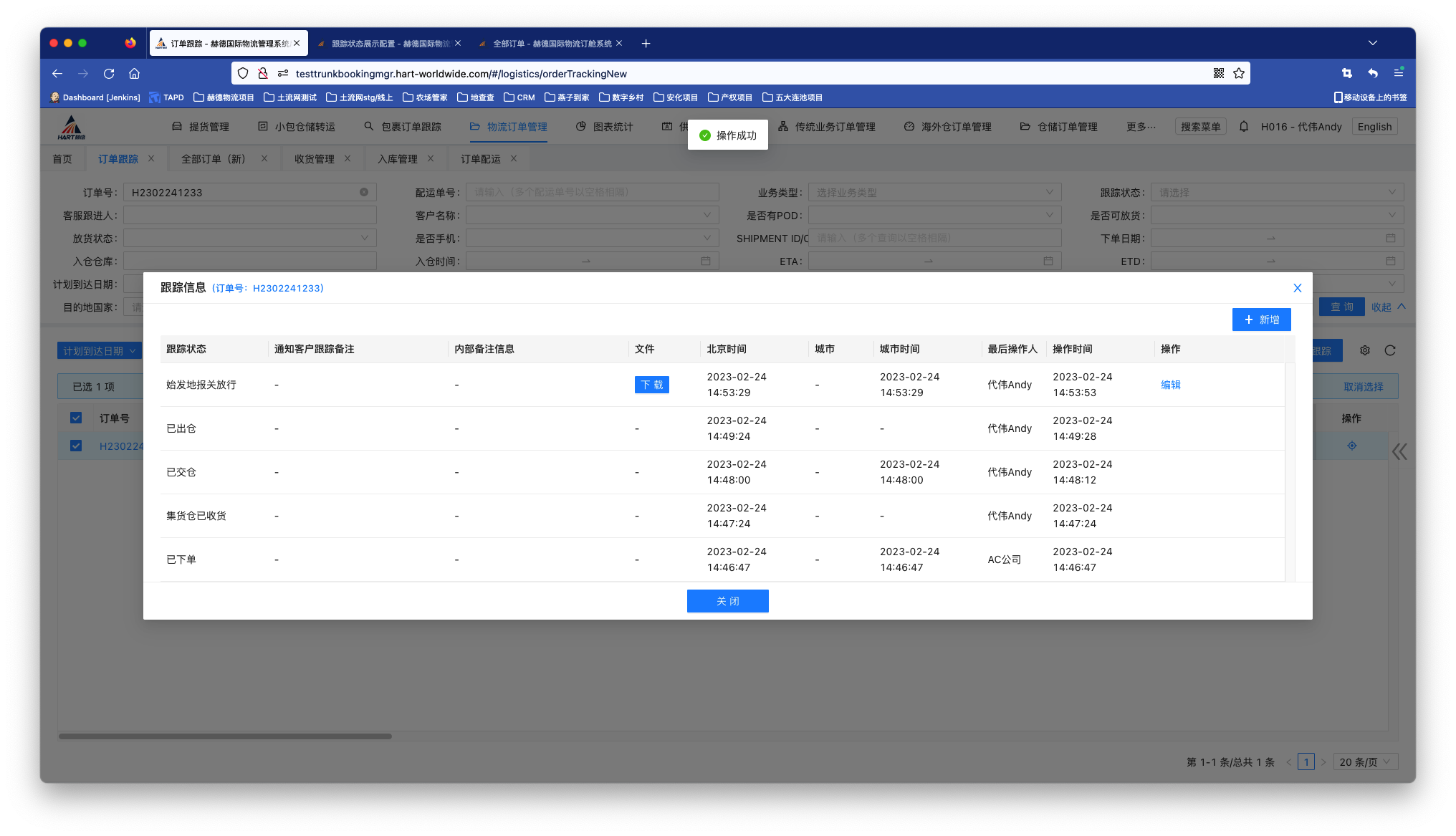Expand the 业务类型 dropdown
The width and height of the screenshot is (1456, 836).
tap(934, 192)
